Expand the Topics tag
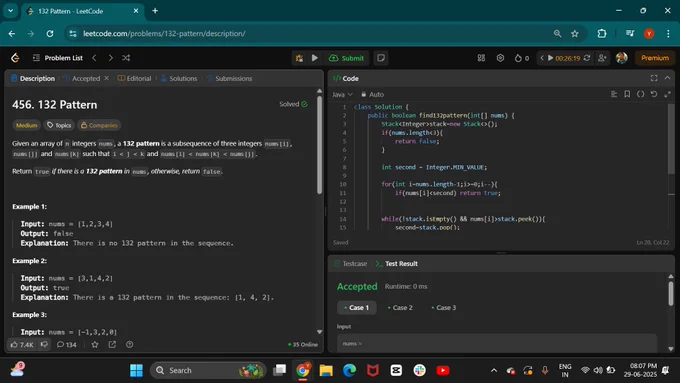This screenshot has height=383, width=680. [59, 125]
